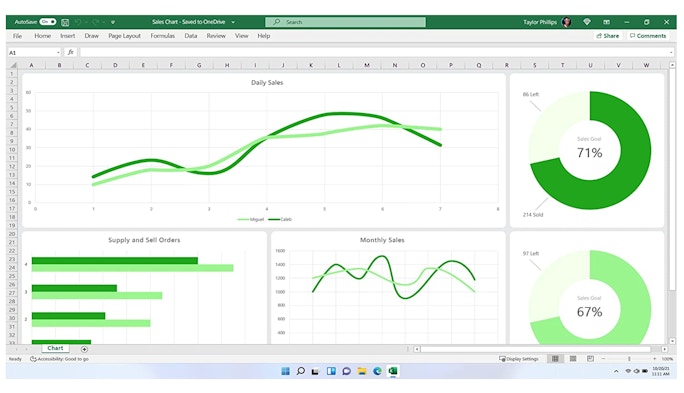Expand the Name Box dropdown arrow
The width and height of the screenshot is (684, 393).
click(58, 52)
